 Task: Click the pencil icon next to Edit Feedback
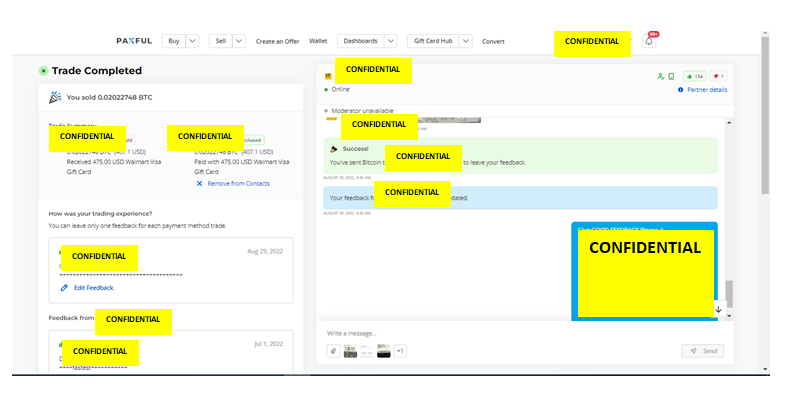click(x=64, y=287)
